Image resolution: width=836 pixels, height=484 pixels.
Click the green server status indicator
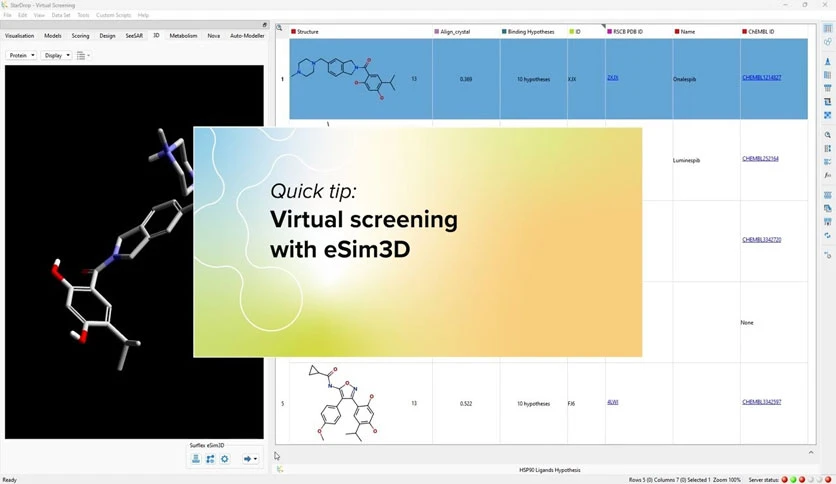pos(793,480)
